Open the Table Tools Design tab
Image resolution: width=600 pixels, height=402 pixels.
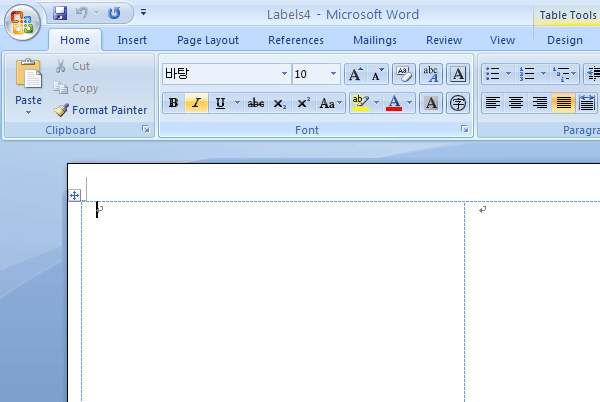tap(565, 40)
